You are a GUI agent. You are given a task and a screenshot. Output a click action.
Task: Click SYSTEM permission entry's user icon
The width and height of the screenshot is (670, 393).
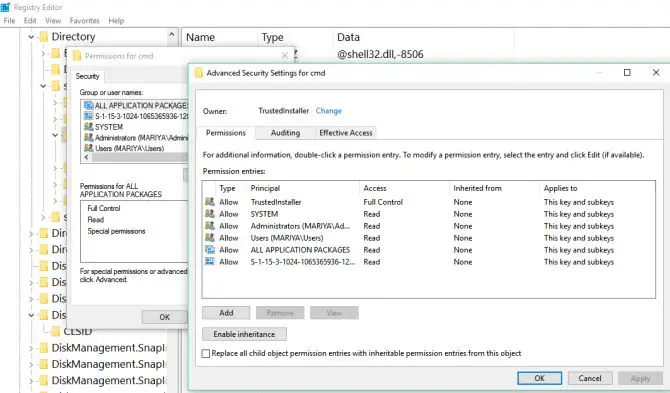click(209, 214)
